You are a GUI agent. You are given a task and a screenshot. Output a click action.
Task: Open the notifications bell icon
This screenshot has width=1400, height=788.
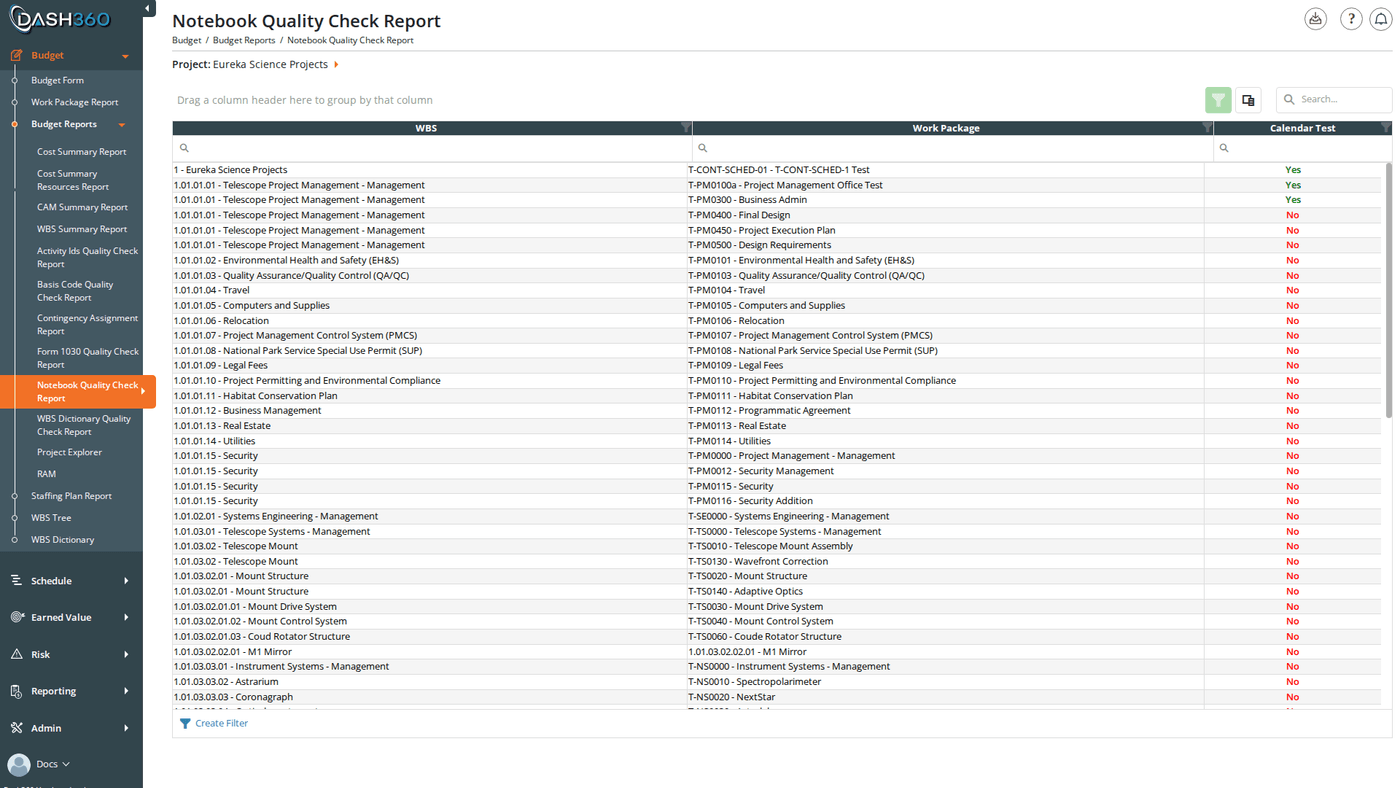pyautogui.click(x=1381, y=19)
